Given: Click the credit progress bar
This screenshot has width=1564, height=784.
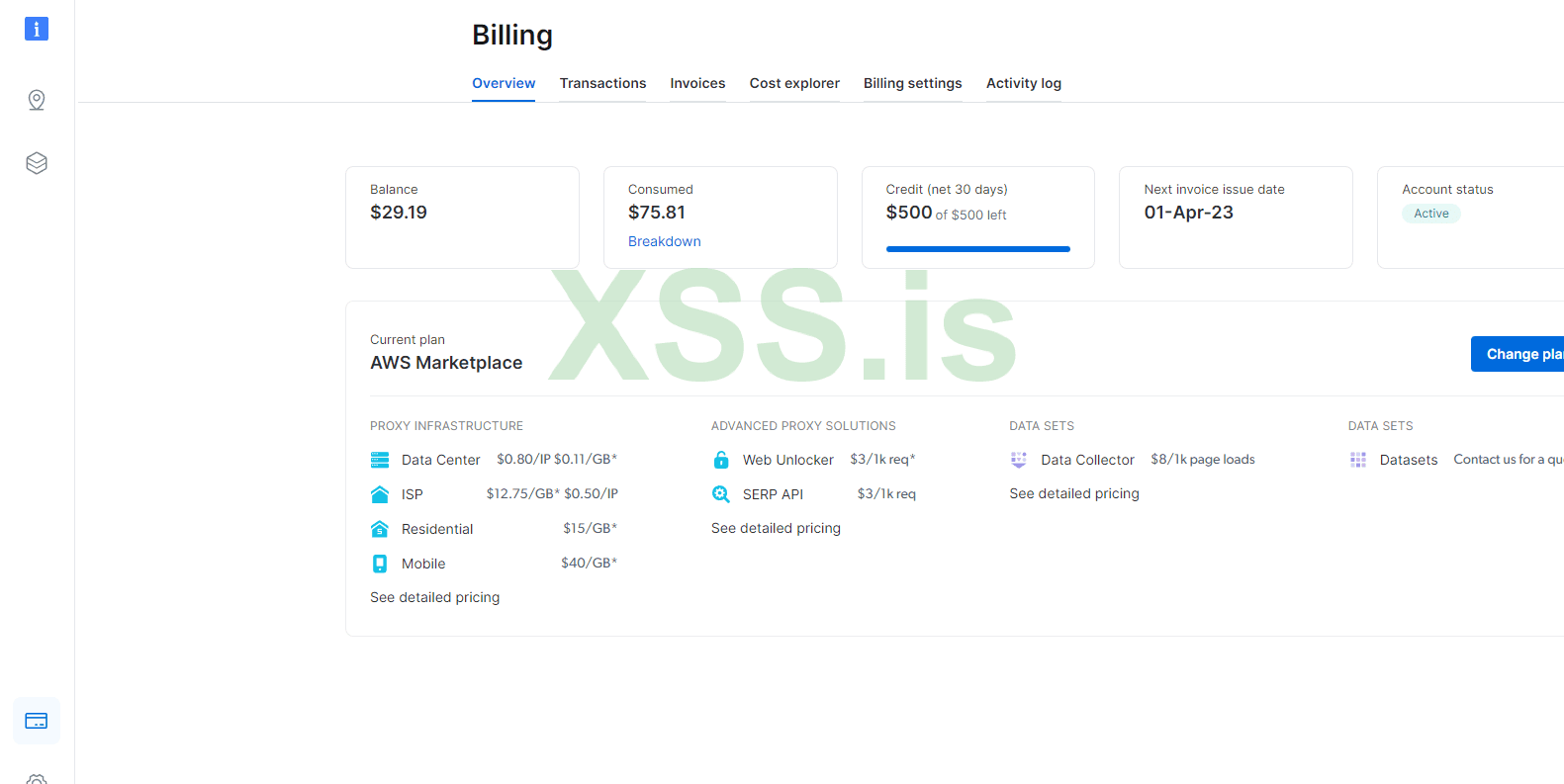Looking at the screenshot, I should [977, 249].
